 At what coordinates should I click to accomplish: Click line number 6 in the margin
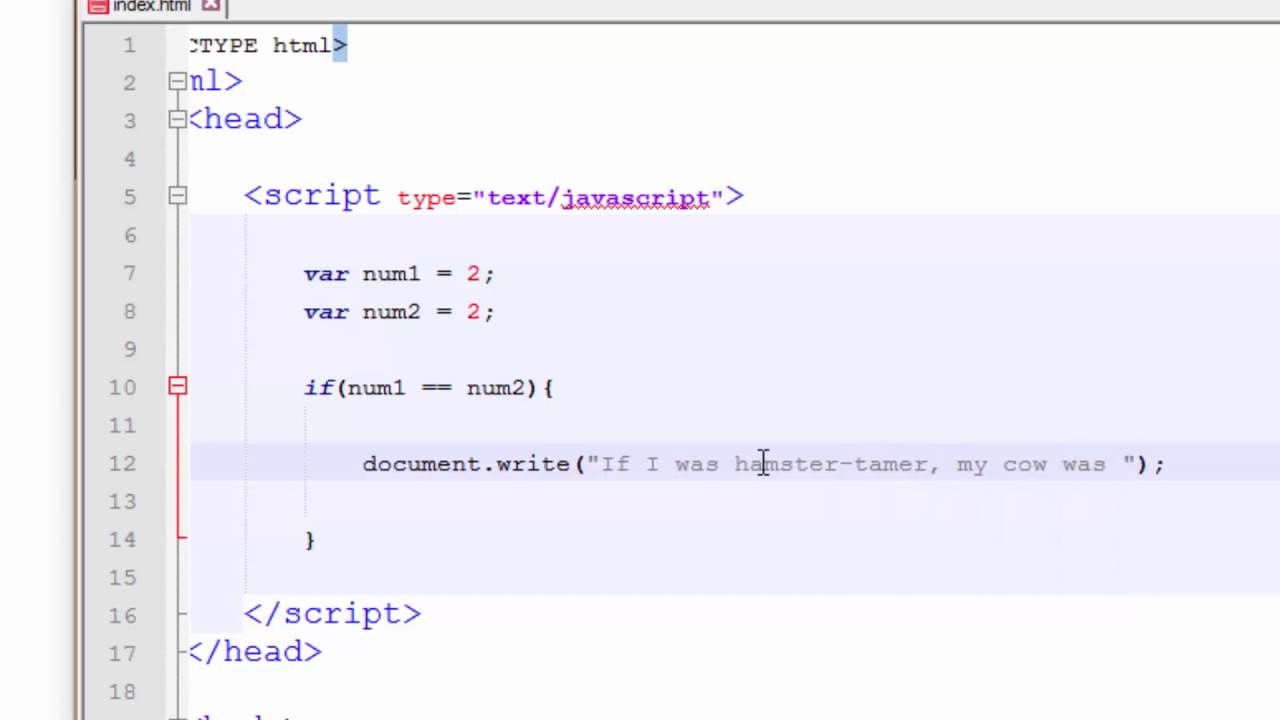130,235
